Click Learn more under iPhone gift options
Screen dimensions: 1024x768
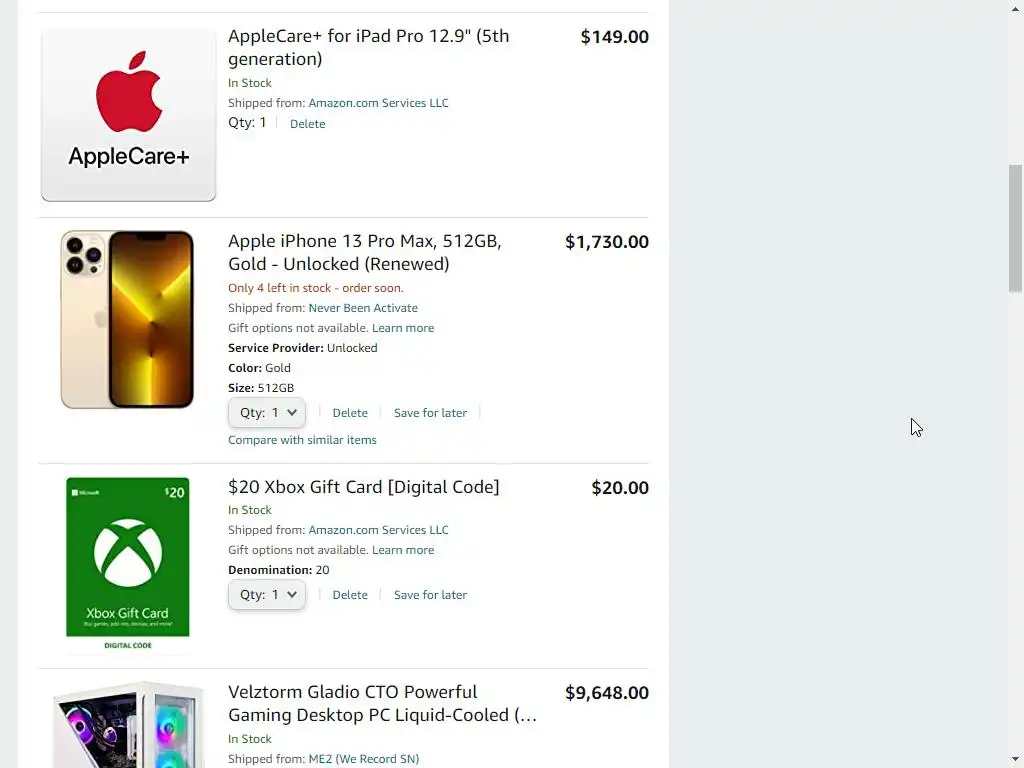pyautogui.click(x=403, y=328)
